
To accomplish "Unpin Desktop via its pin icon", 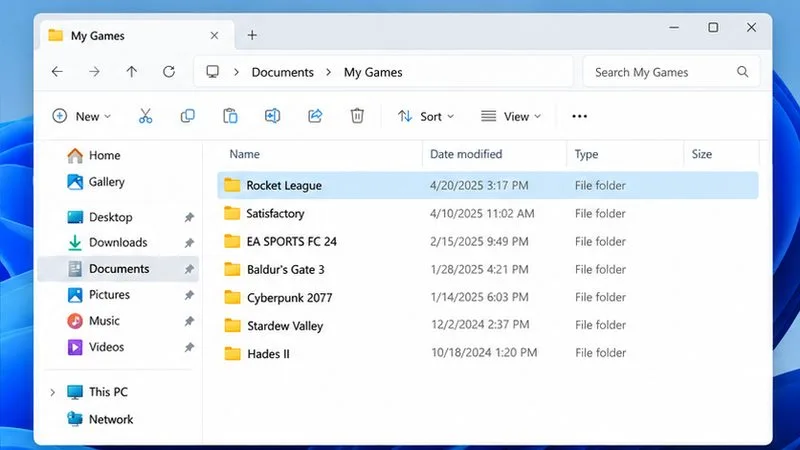I will coord(189,217).
